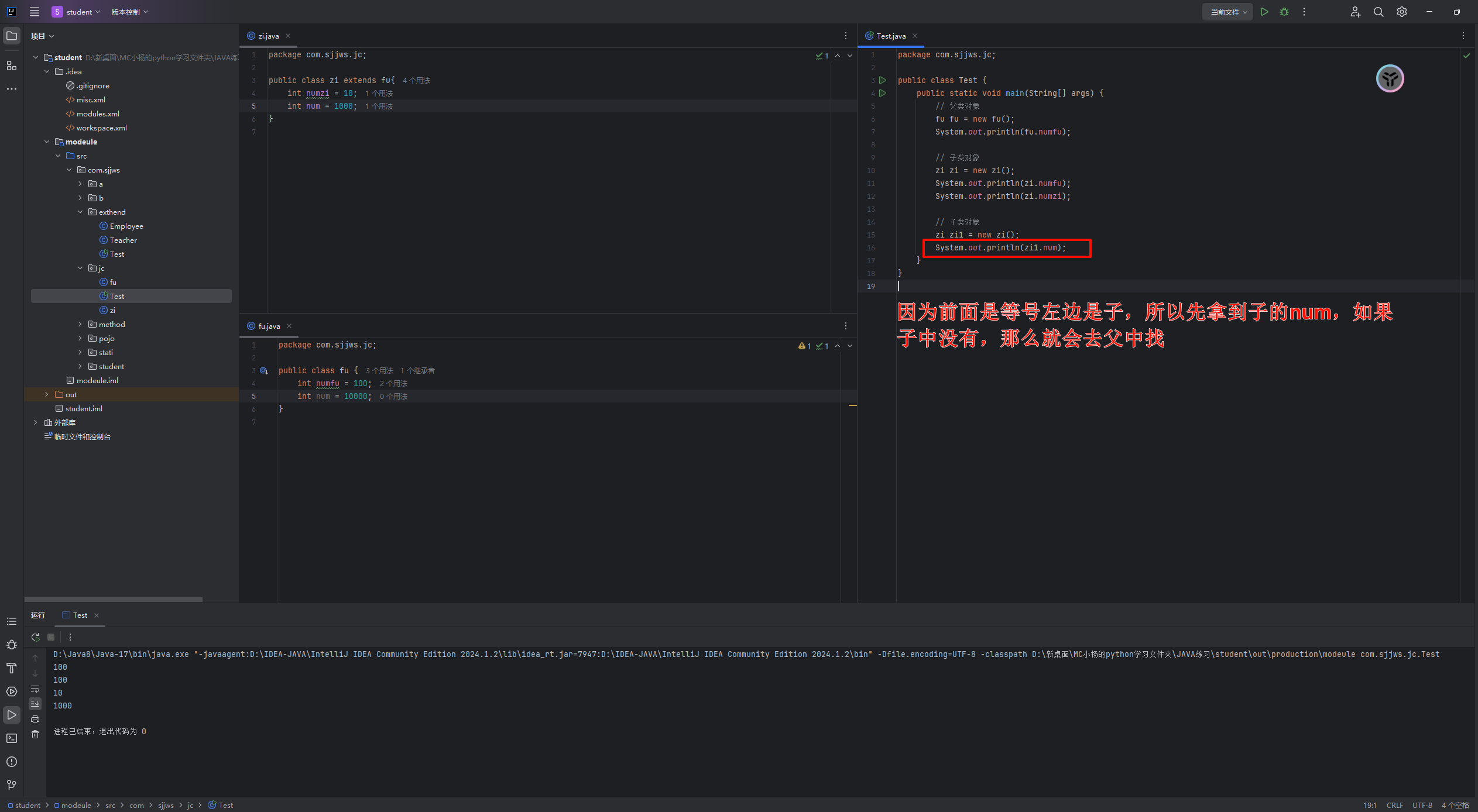Clear run console with trash icon
The image size is (1478, 812).
[35, 734]
